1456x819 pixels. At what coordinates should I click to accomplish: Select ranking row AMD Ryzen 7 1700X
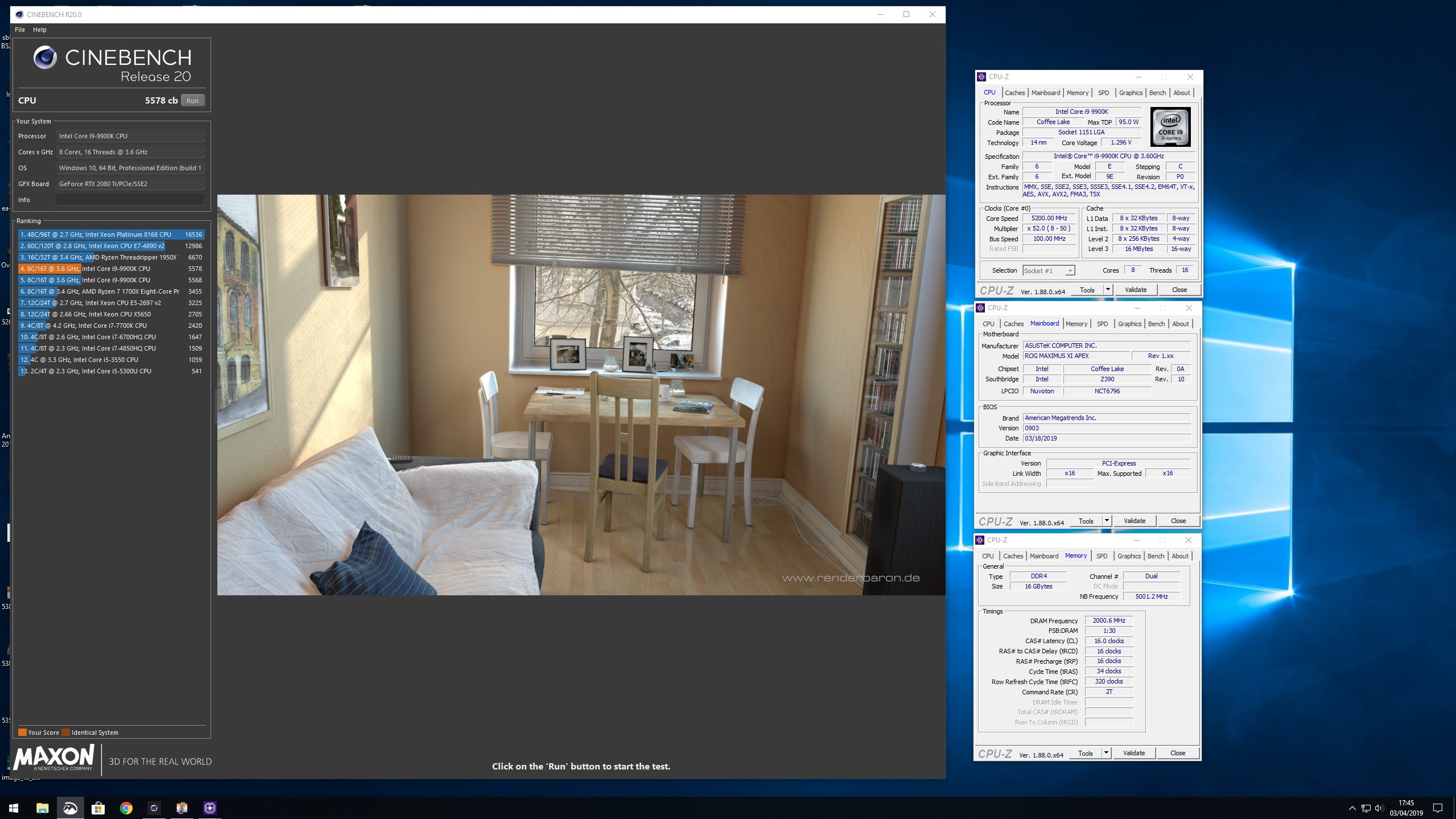coord(111,291)
